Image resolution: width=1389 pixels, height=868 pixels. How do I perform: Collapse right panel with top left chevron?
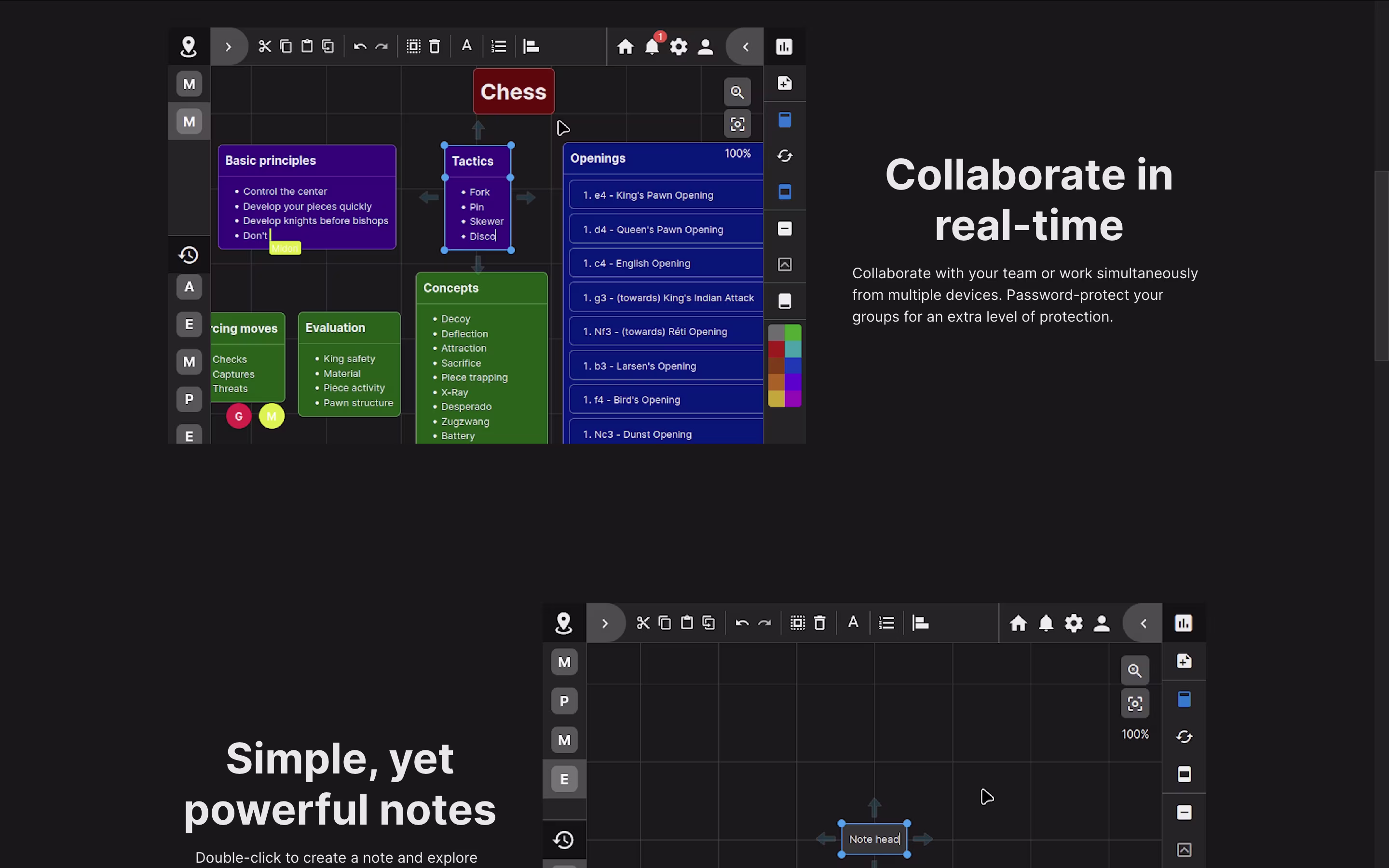click(x=745, y=46)
